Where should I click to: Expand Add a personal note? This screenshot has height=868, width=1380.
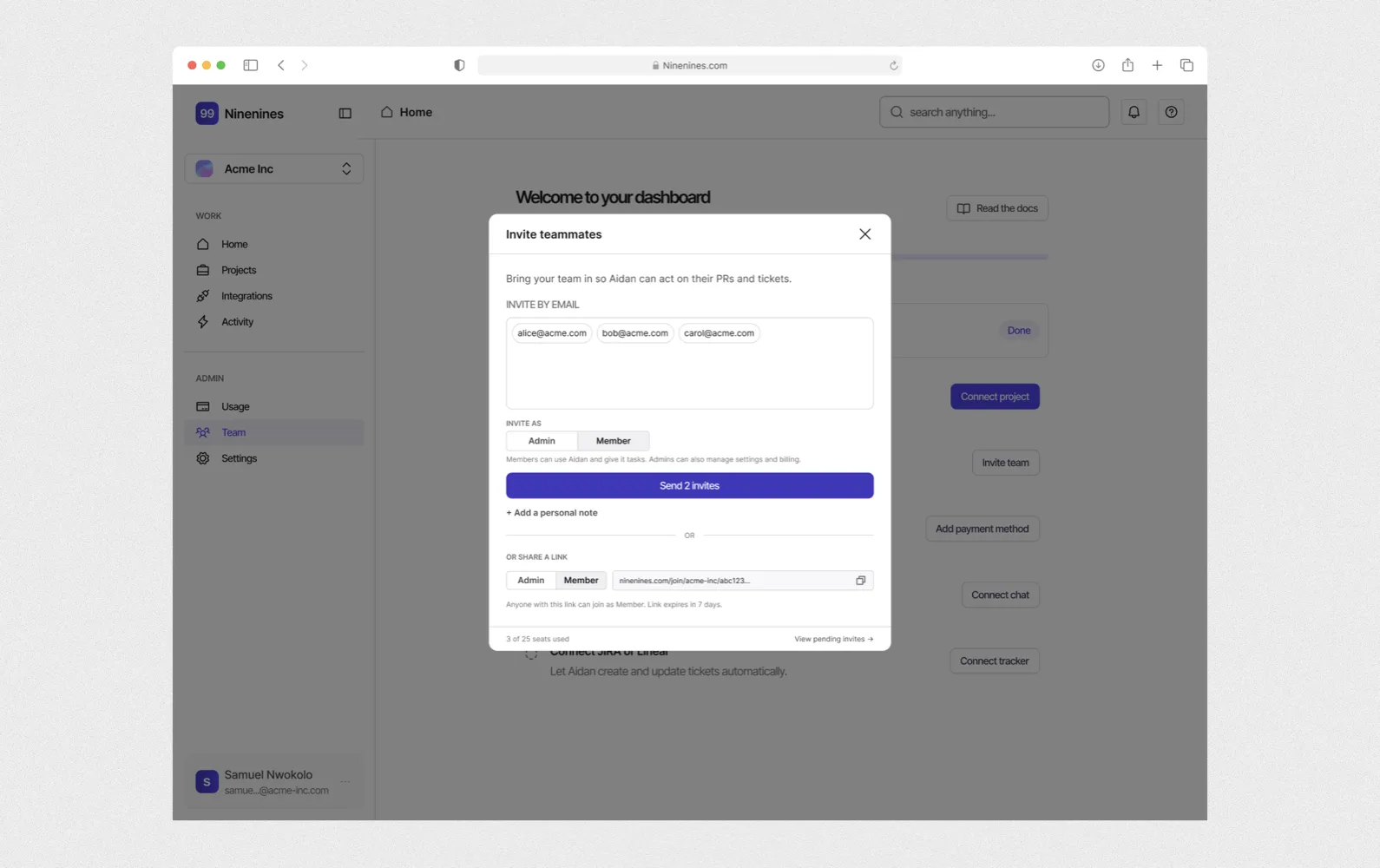(x=552, y=513)
